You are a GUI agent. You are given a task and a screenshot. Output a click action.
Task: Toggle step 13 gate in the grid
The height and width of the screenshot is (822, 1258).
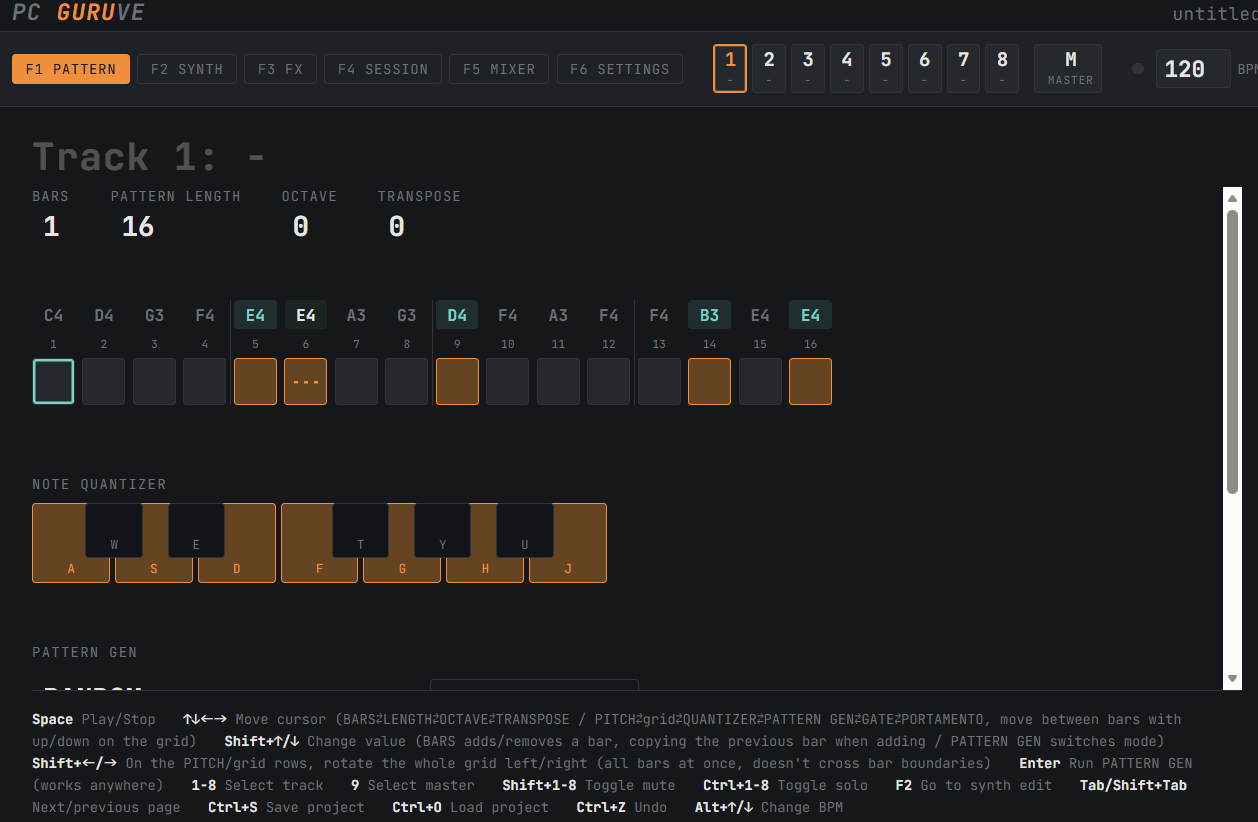click(659, 381)
